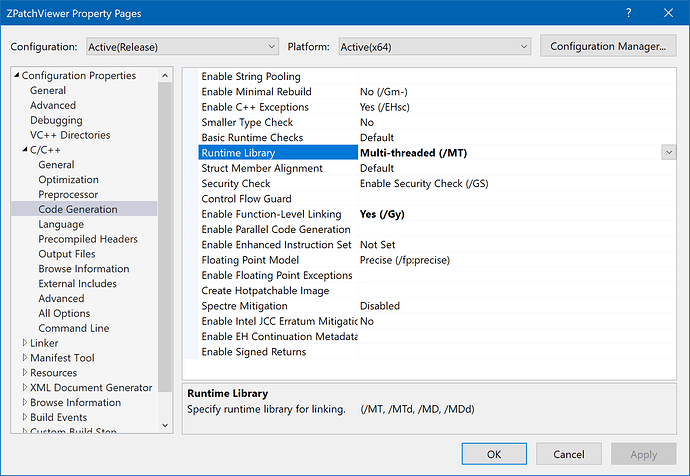
Task: Select the Enable Enhanced Instruction Set property
Action: 276,245
